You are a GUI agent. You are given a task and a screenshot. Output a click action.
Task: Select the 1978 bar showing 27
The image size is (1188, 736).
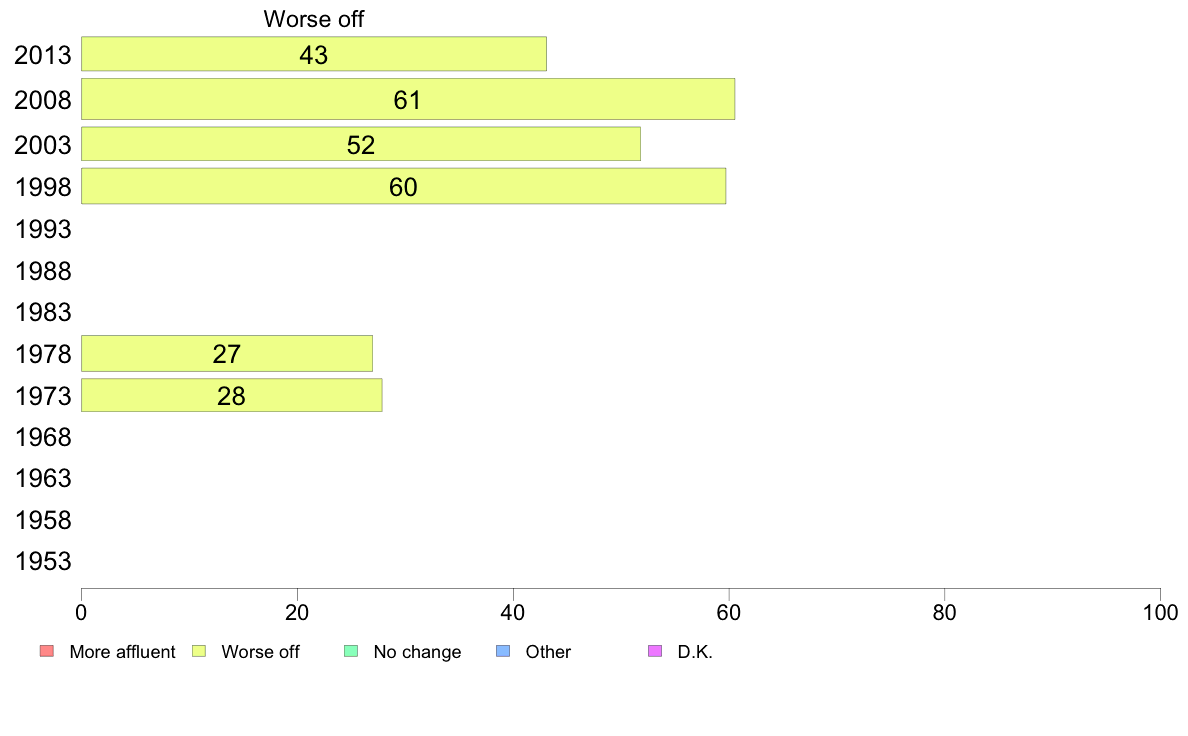(x=227, y=353)
